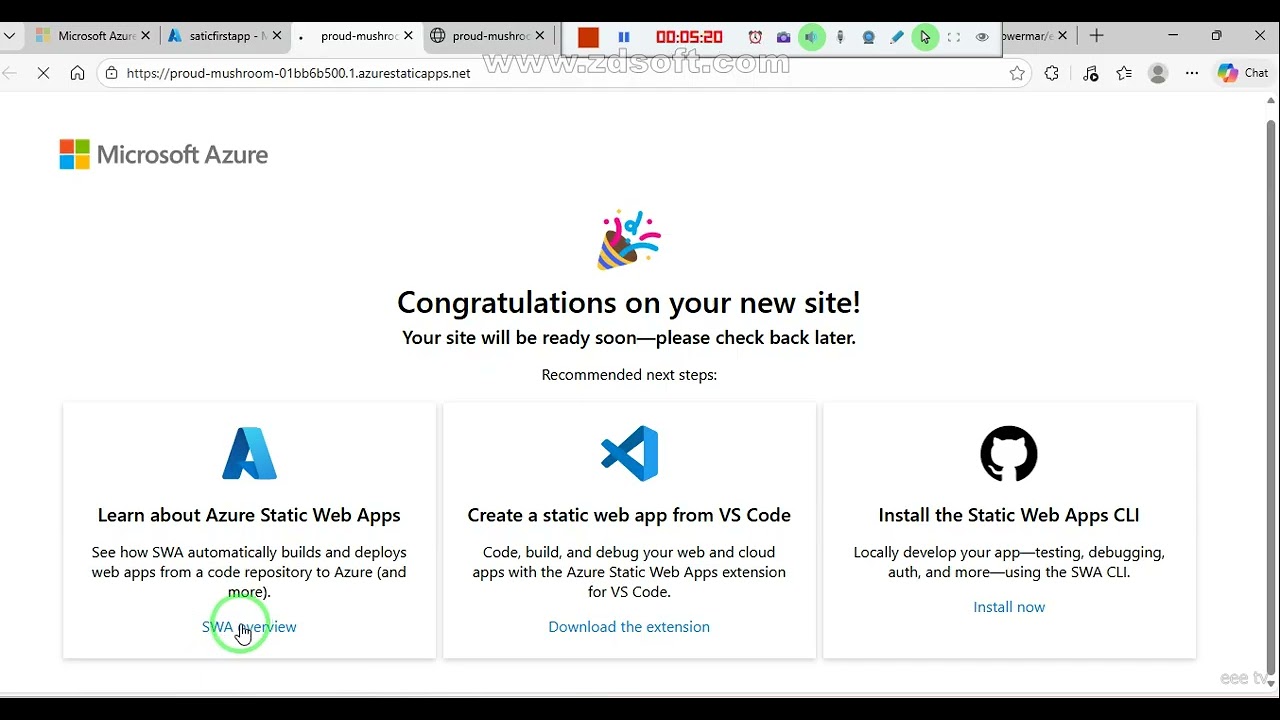Screen dimensions: 1280x720
Task: Open the browser profile avatar
Action: point(1158,73)
